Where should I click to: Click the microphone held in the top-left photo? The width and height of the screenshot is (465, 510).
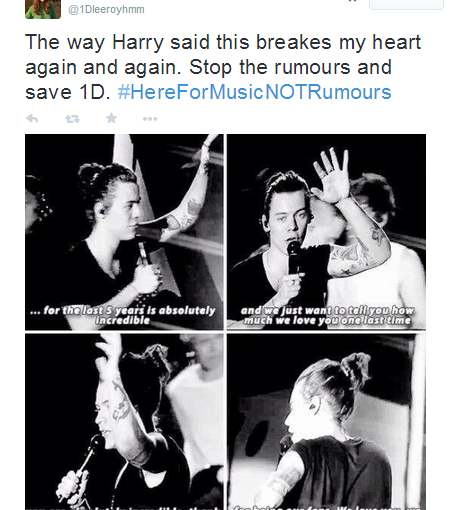[x=144, y=252]
